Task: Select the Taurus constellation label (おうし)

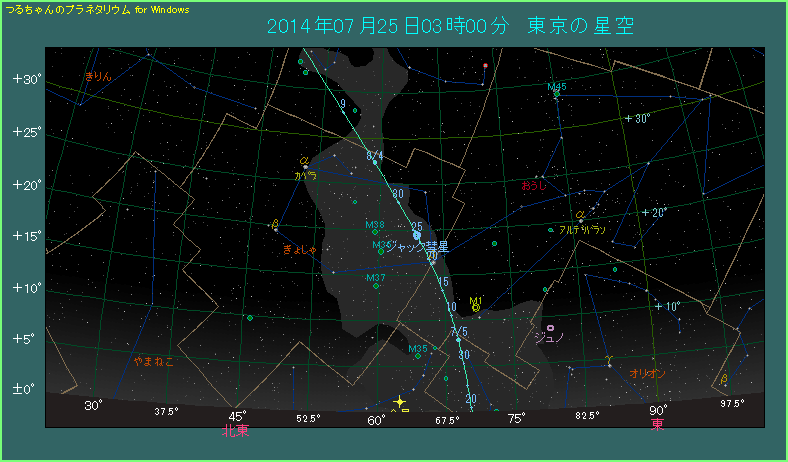Action: [535, 185]
